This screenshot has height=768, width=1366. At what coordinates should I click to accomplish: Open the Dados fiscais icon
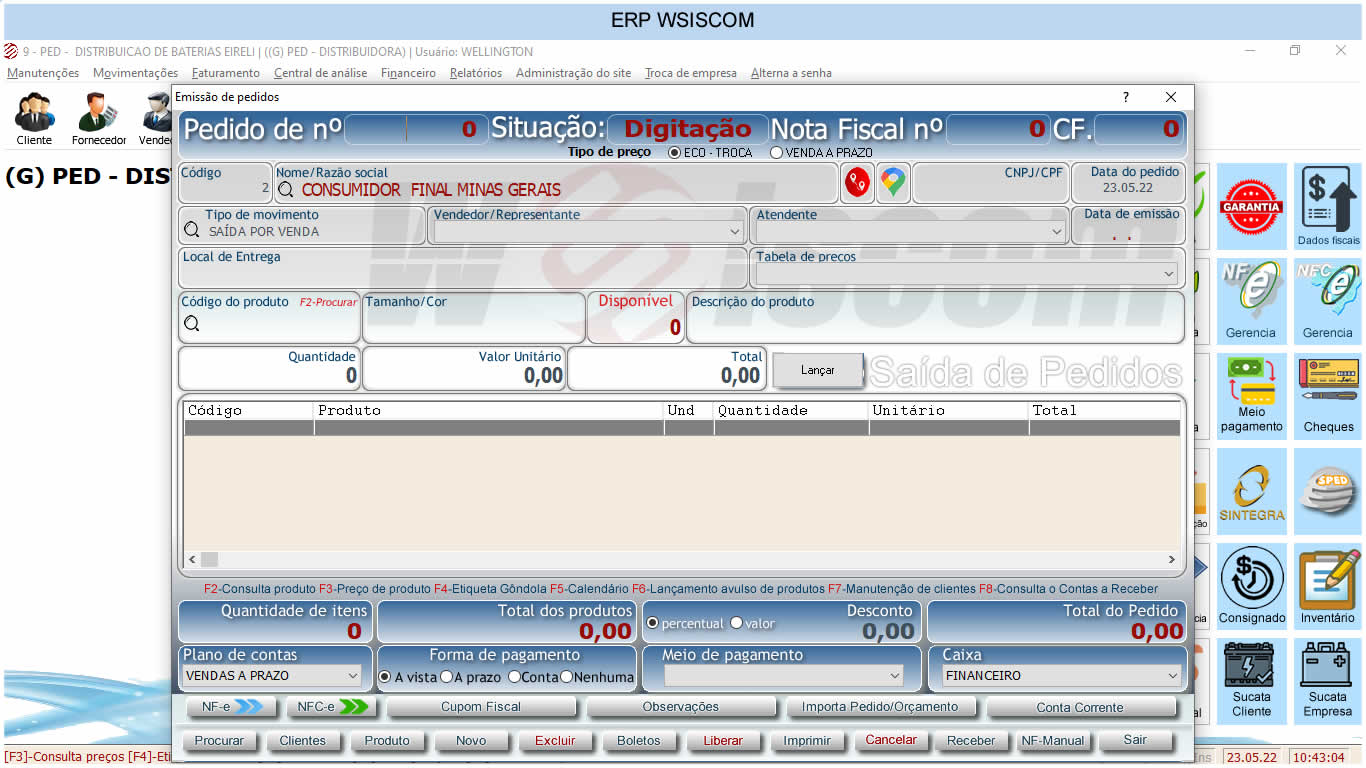pos(1327,206)
